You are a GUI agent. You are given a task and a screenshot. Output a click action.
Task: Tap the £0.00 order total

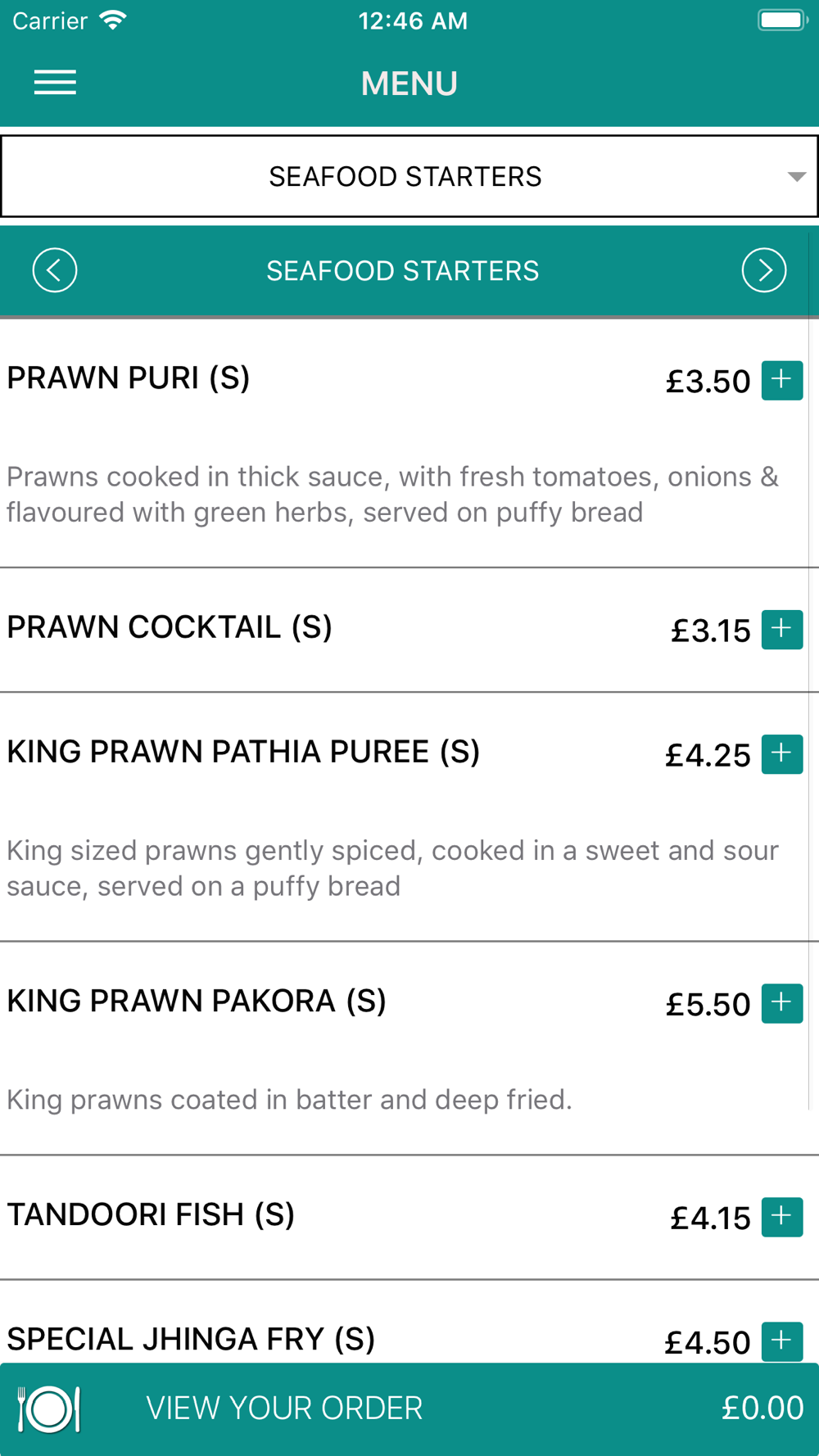pos(762,1409)
